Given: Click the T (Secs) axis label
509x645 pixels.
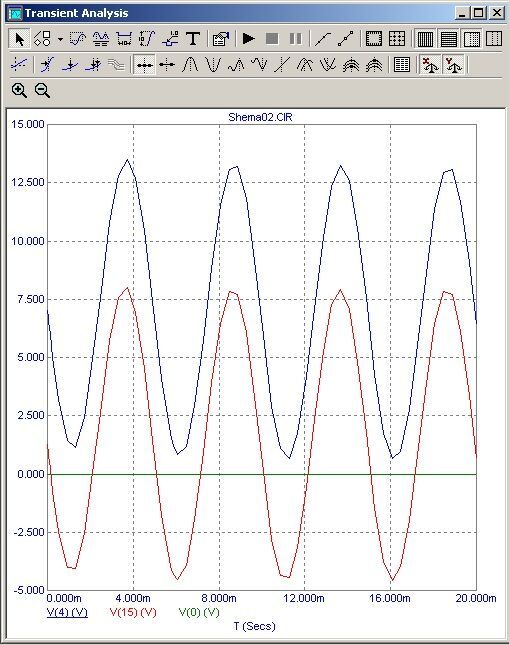Looking at the screenshot, I should click(254, 626).
